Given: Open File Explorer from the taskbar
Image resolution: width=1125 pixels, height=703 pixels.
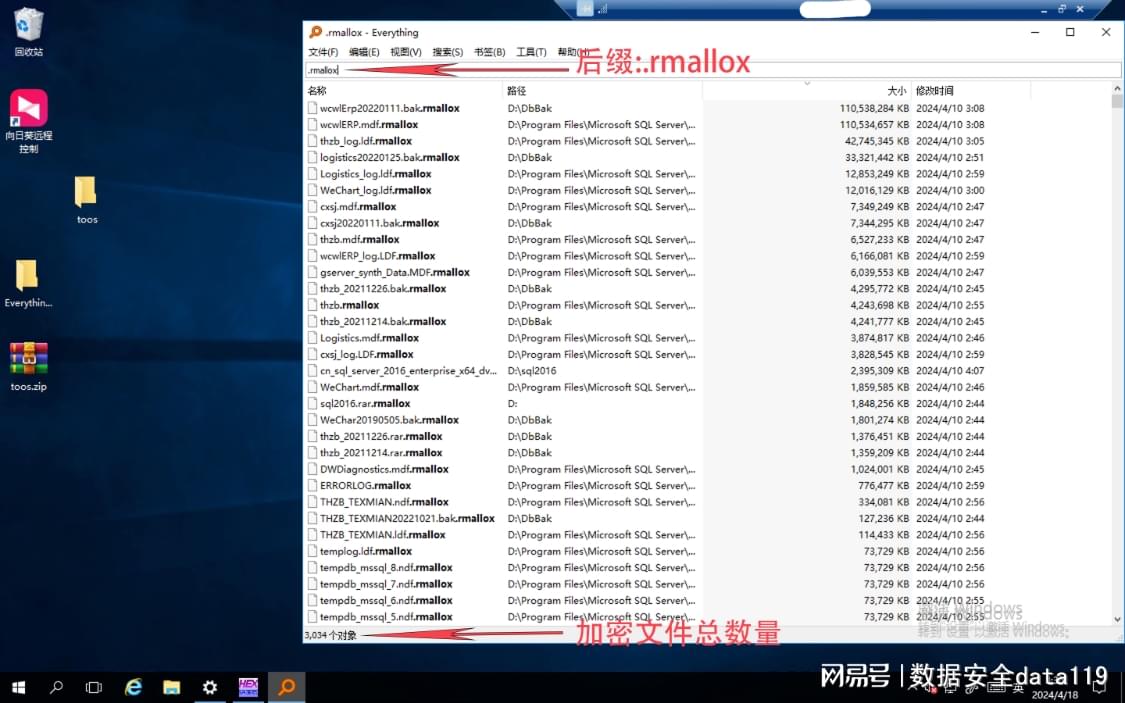Looking at the screenshot, I should pyautogui.click(x=172, y=687).
